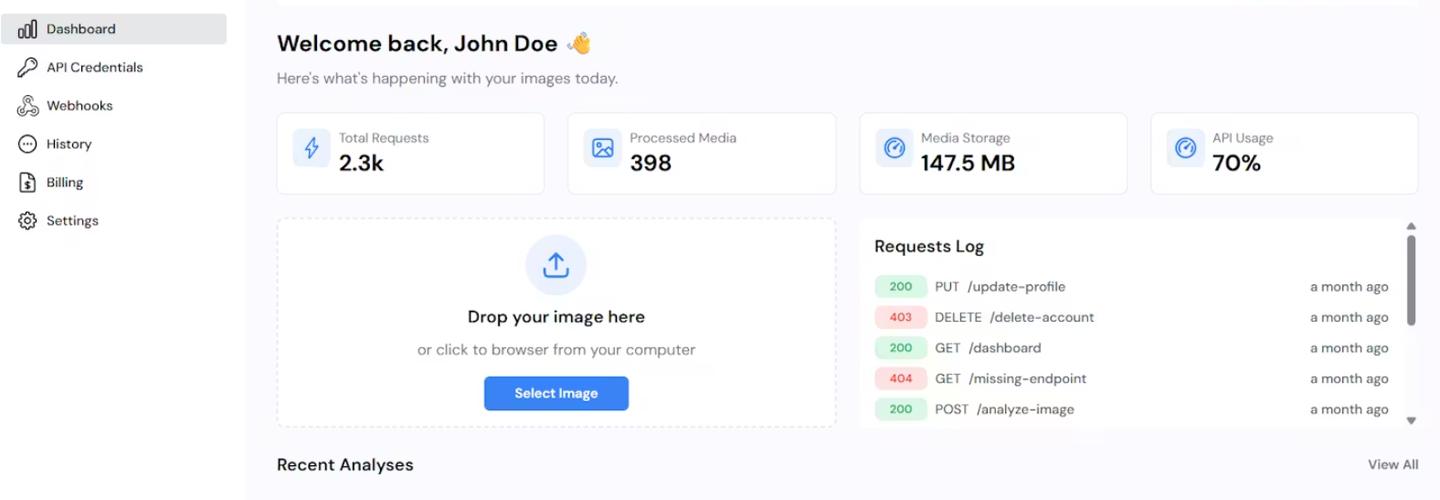
Task: Click the API Credentials key icon
Action: coord(28,68)
